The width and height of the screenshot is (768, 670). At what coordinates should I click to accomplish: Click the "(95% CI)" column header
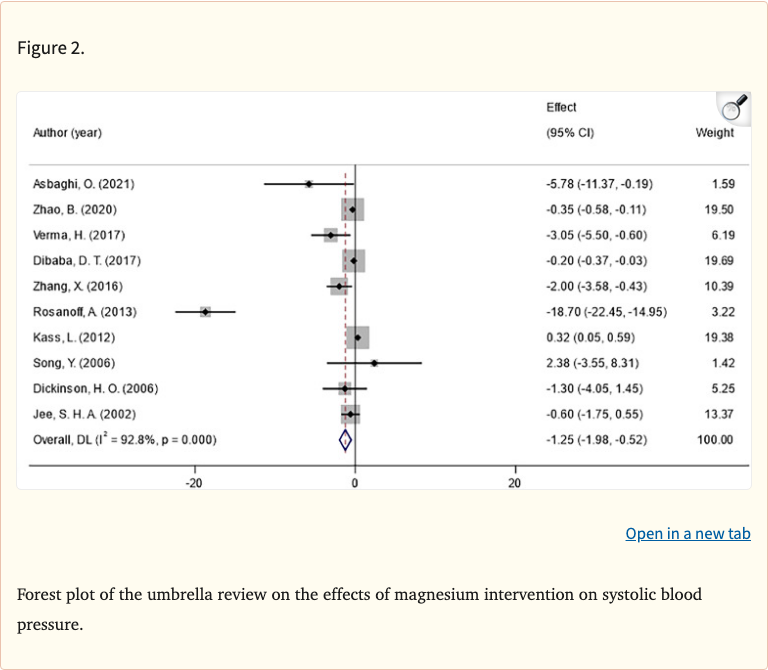570,133
